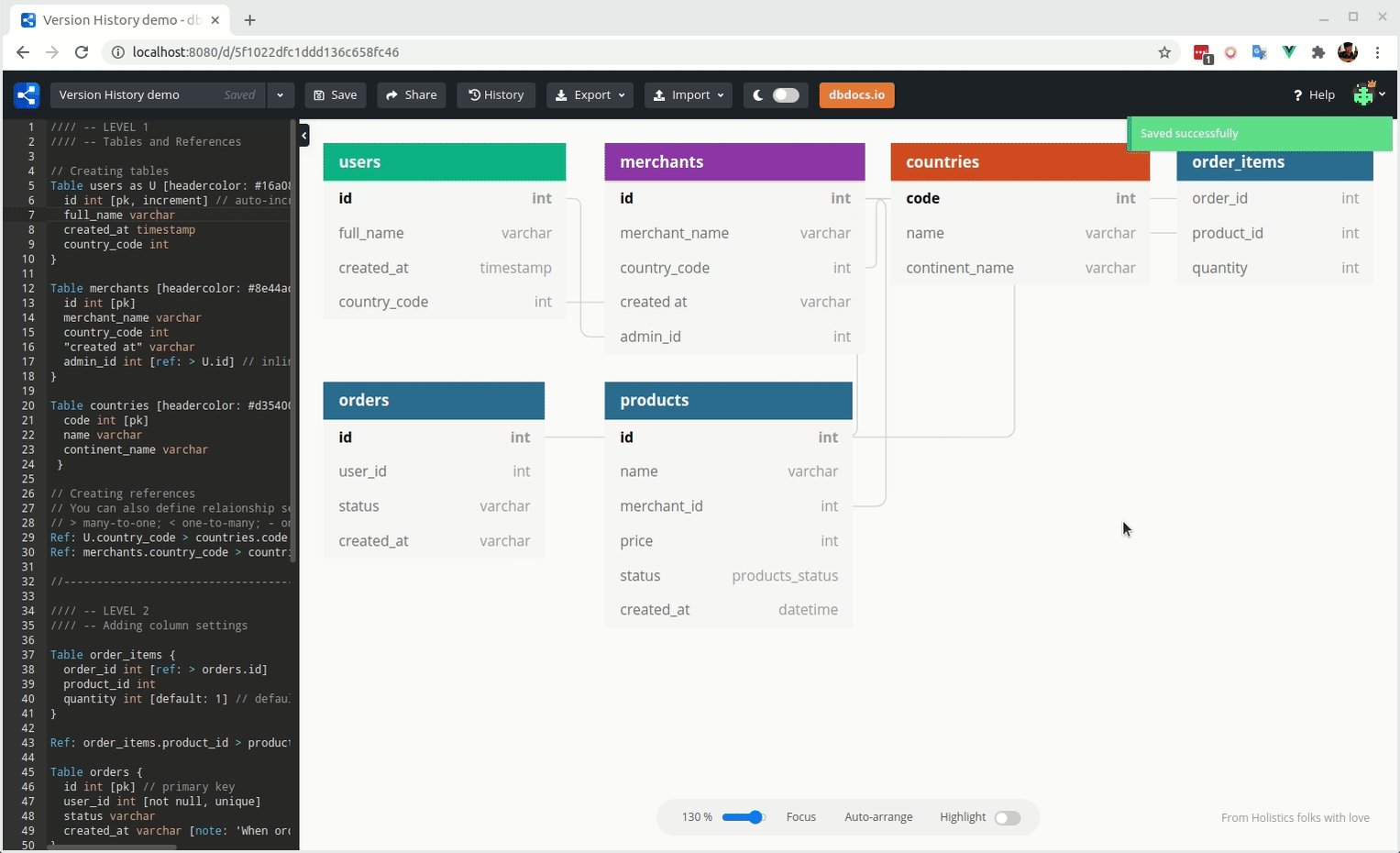Collapse the code editor panel
The image size is (1400, 853).
coord(303,135)
